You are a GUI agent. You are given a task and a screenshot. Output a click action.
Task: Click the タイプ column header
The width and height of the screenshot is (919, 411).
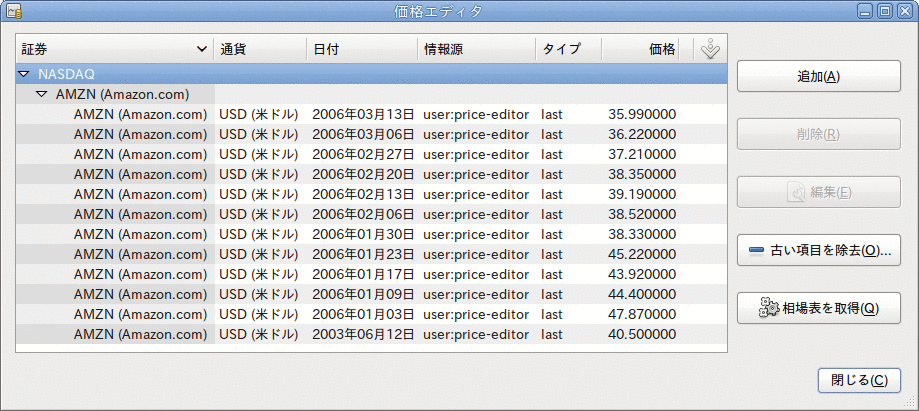570,49
